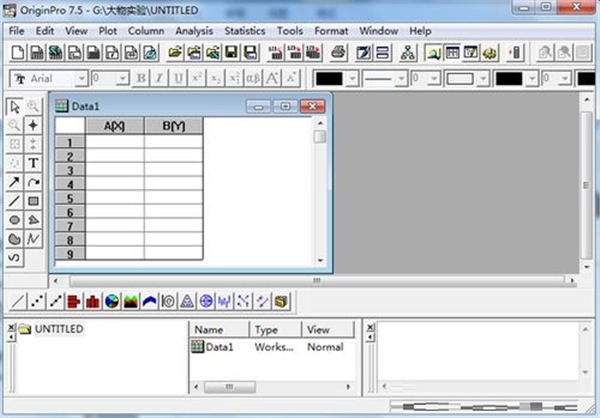
Task: Select the UNTITLED project folder
Action: [x=51, y=329]
